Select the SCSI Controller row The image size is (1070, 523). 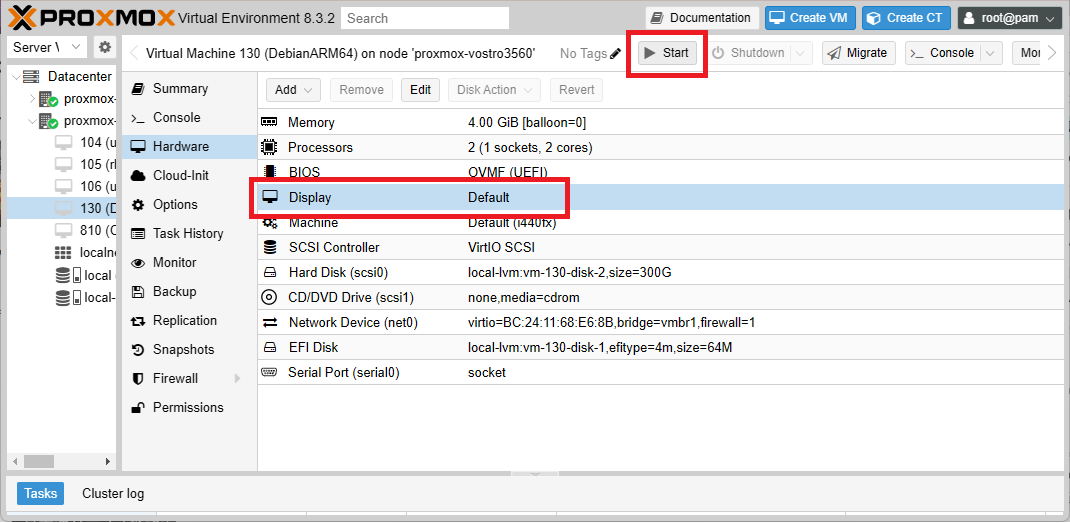[663, 247]
